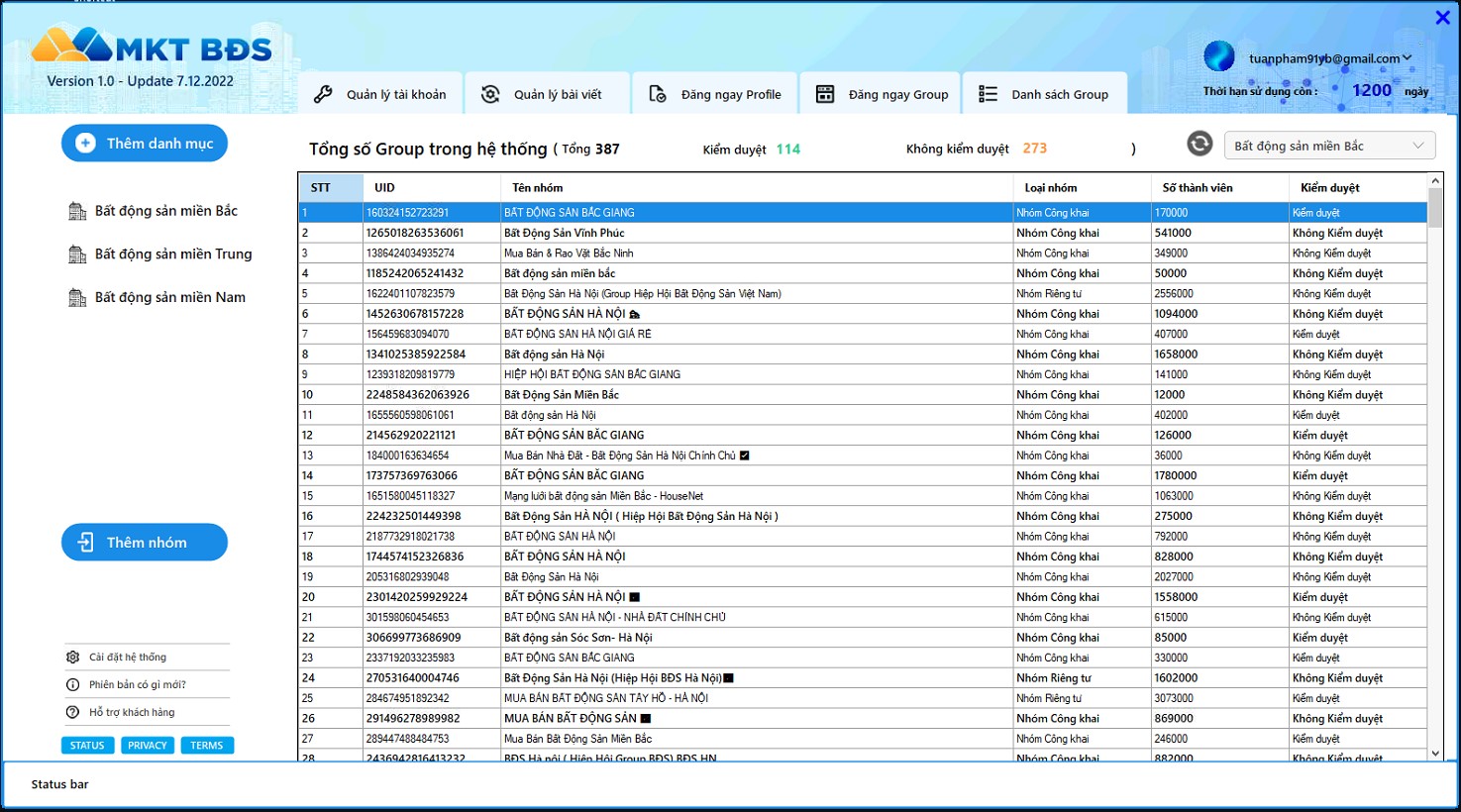Go to the Đăng ngay Profile tab
Viewport: 1461px width, 812px height.
tap(715, 93)
